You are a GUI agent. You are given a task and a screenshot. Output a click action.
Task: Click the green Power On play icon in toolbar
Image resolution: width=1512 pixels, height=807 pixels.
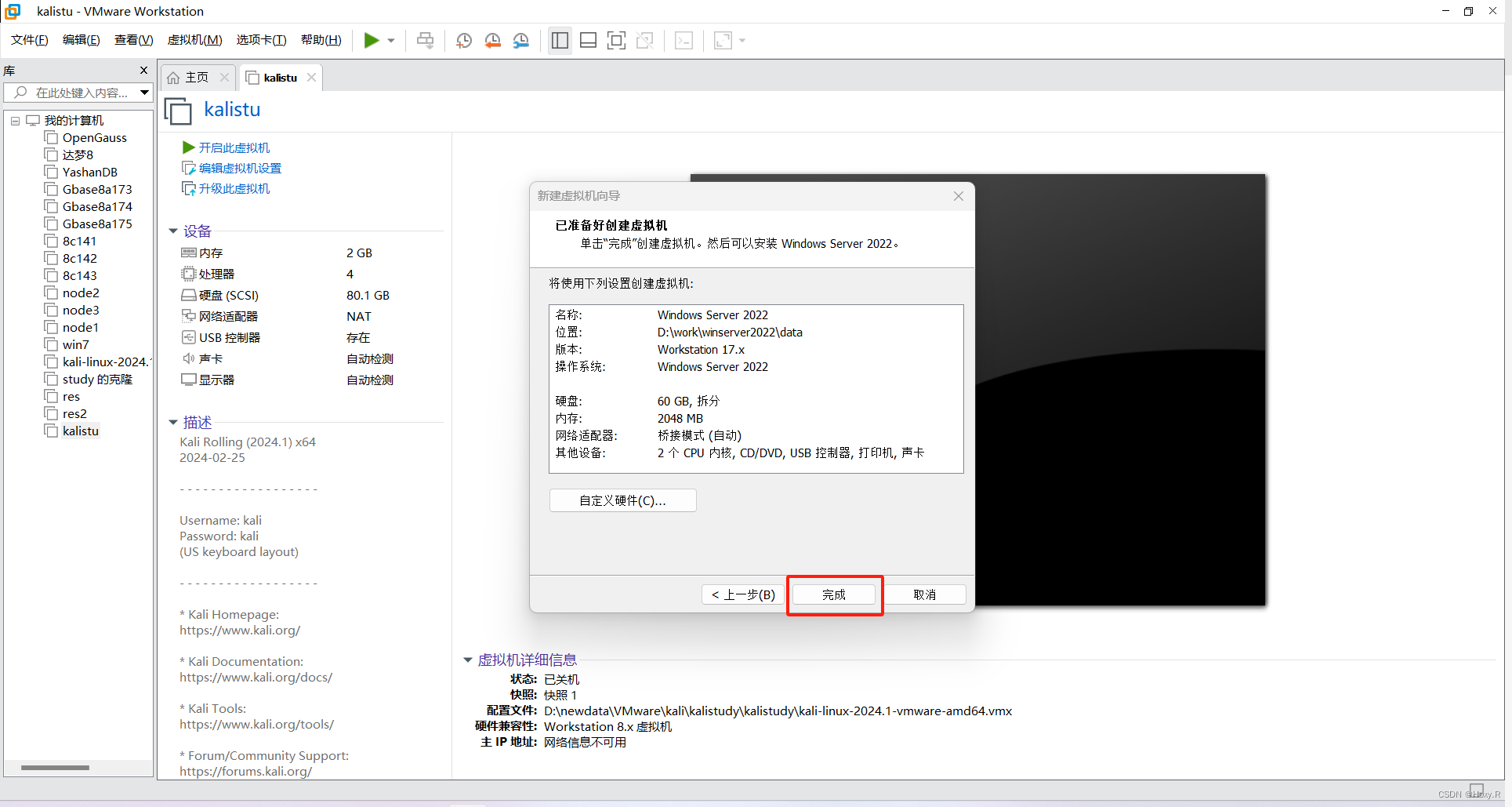click(372, 40)
